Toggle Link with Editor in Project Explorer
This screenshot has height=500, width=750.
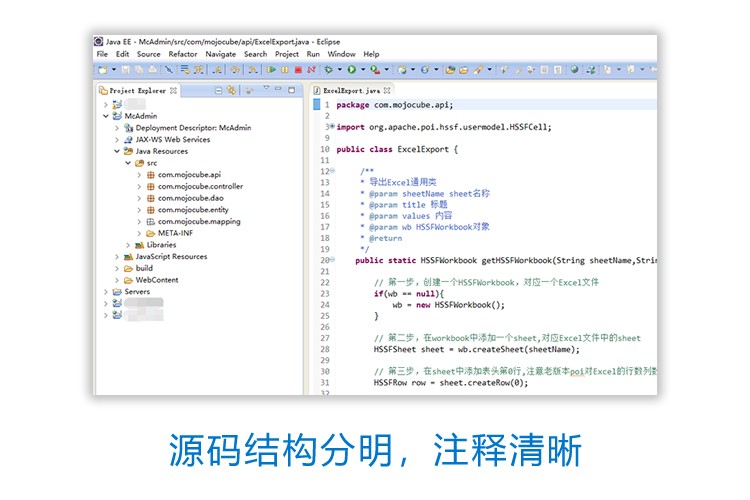point(232,90)
